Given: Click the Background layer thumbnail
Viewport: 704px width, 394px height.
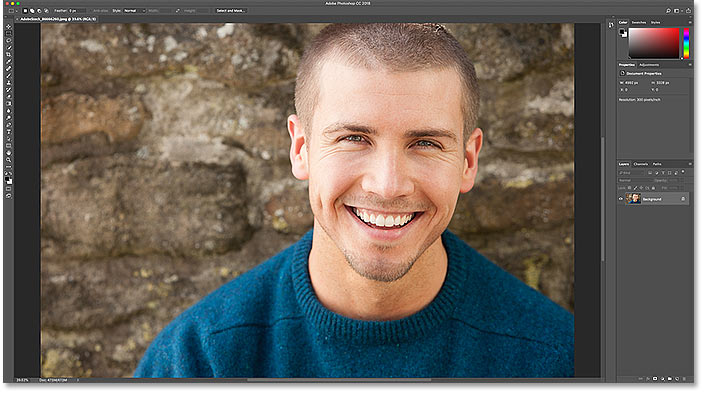Looking at the screenshot, I should (x=633, y=198).
